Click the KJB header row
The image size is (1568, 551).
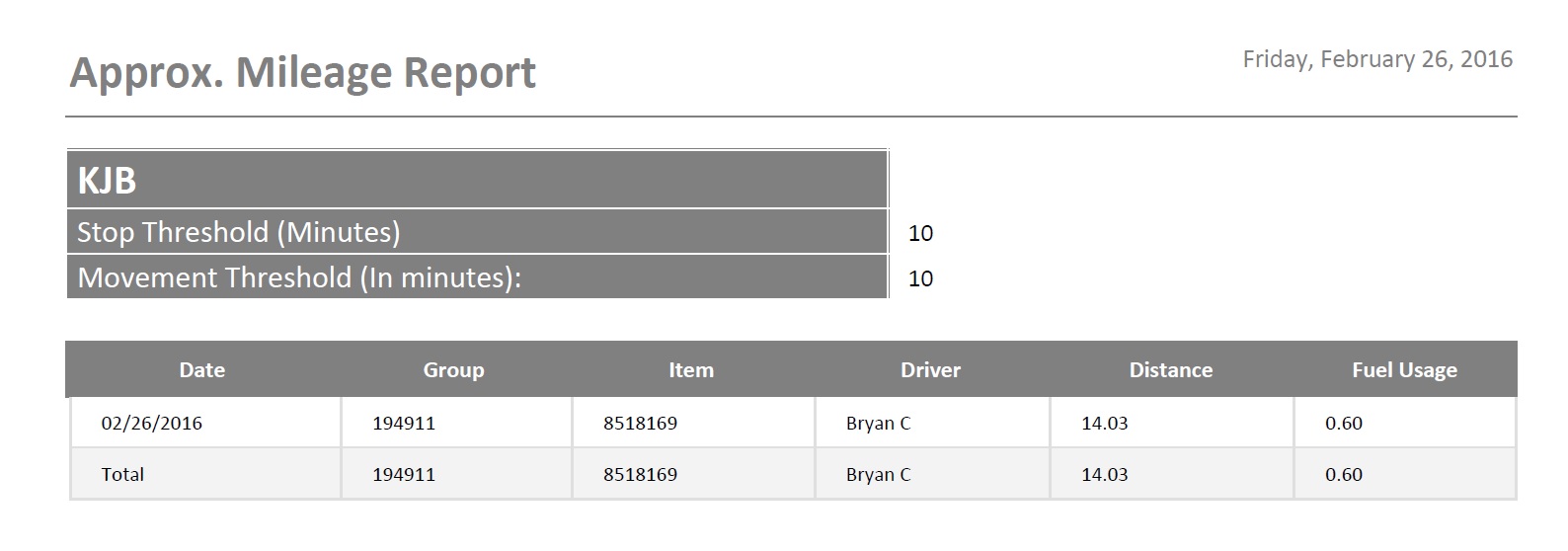click(477, 180)
